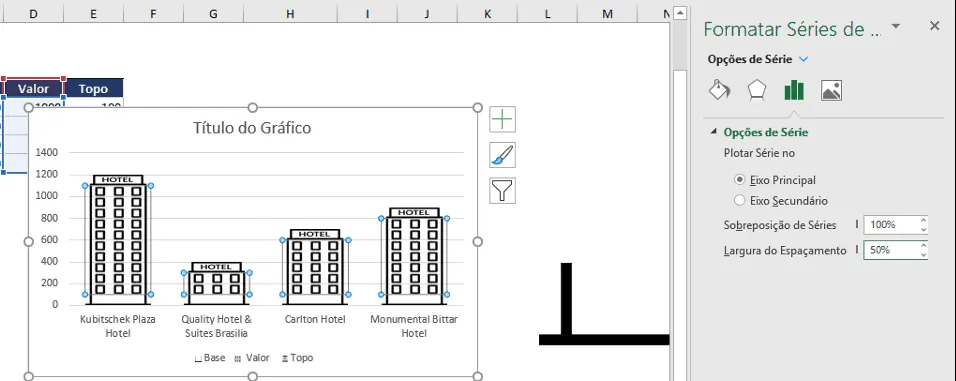
Task: Open Fill & Line paint bucket tab
Action: (x=719, y=90)
